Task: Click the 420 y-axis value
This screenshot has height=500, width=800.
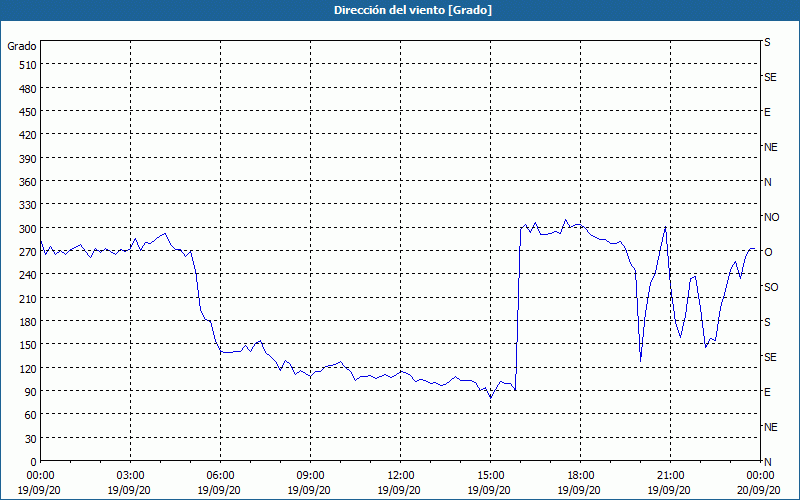Action: [x=28, y=135]
